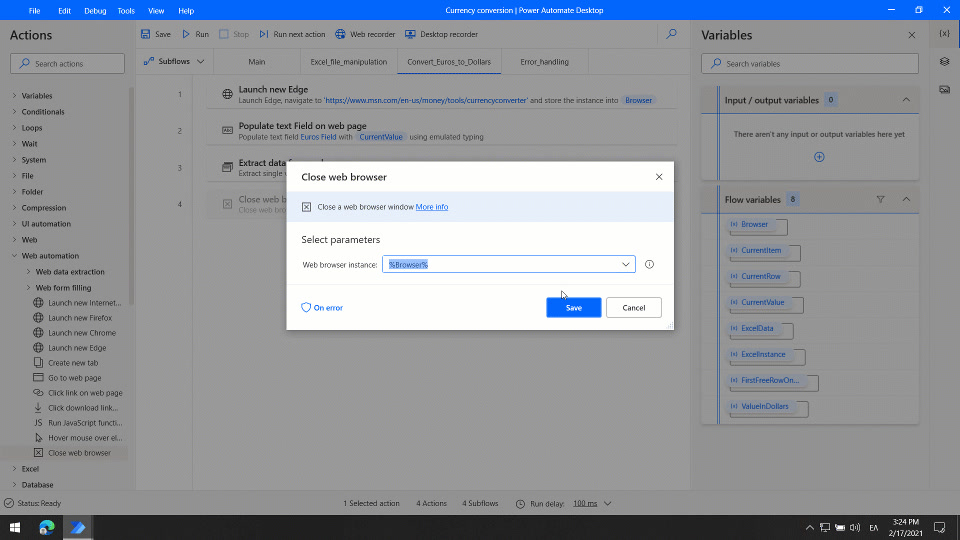Image resolution: width=960 pixels, height=540 pixels.
Task: Add input/output variable with plus icon
Action: [819, 157]
